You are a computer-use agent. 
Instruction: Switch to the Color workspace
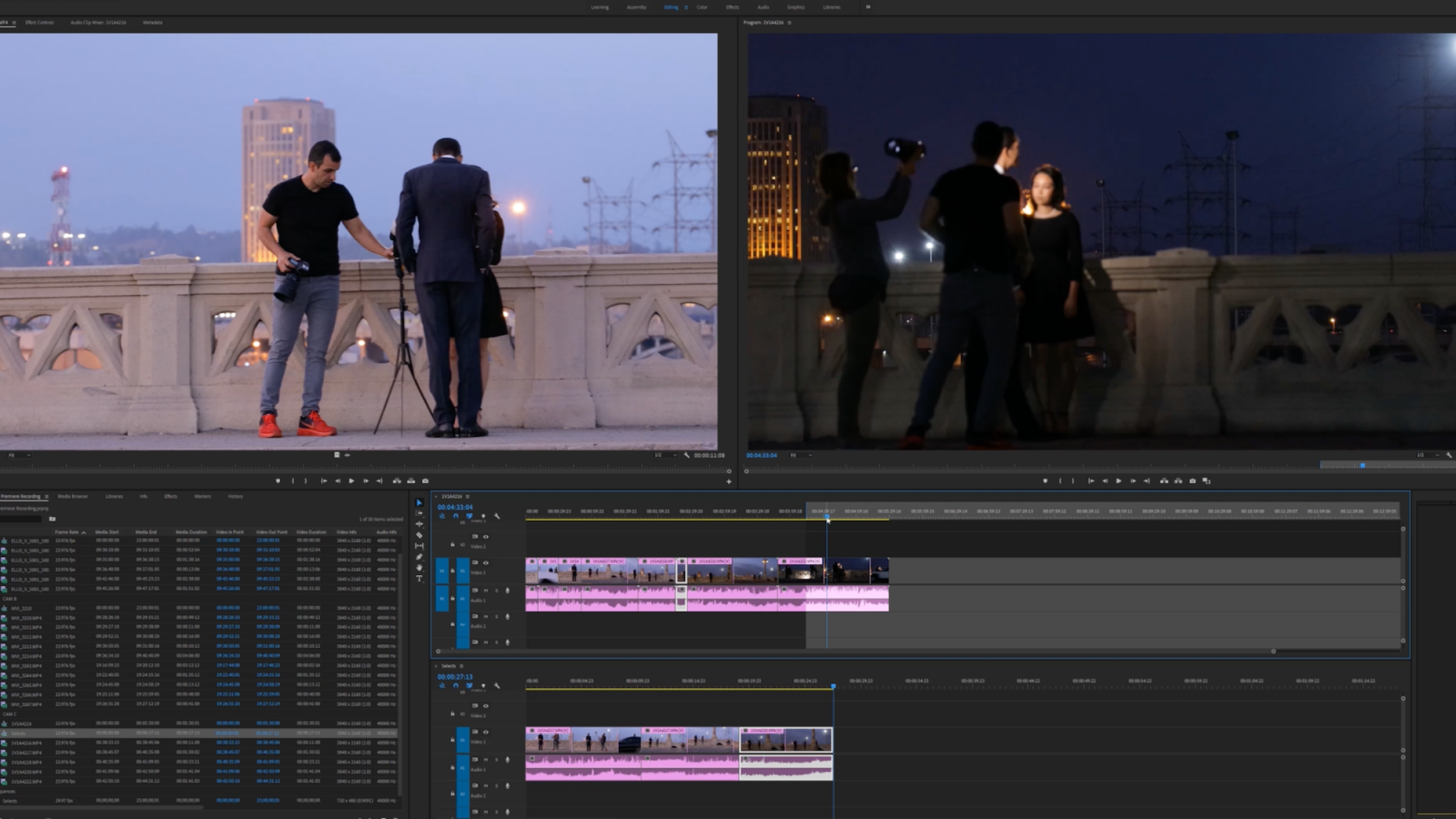(x=701, y=6)
